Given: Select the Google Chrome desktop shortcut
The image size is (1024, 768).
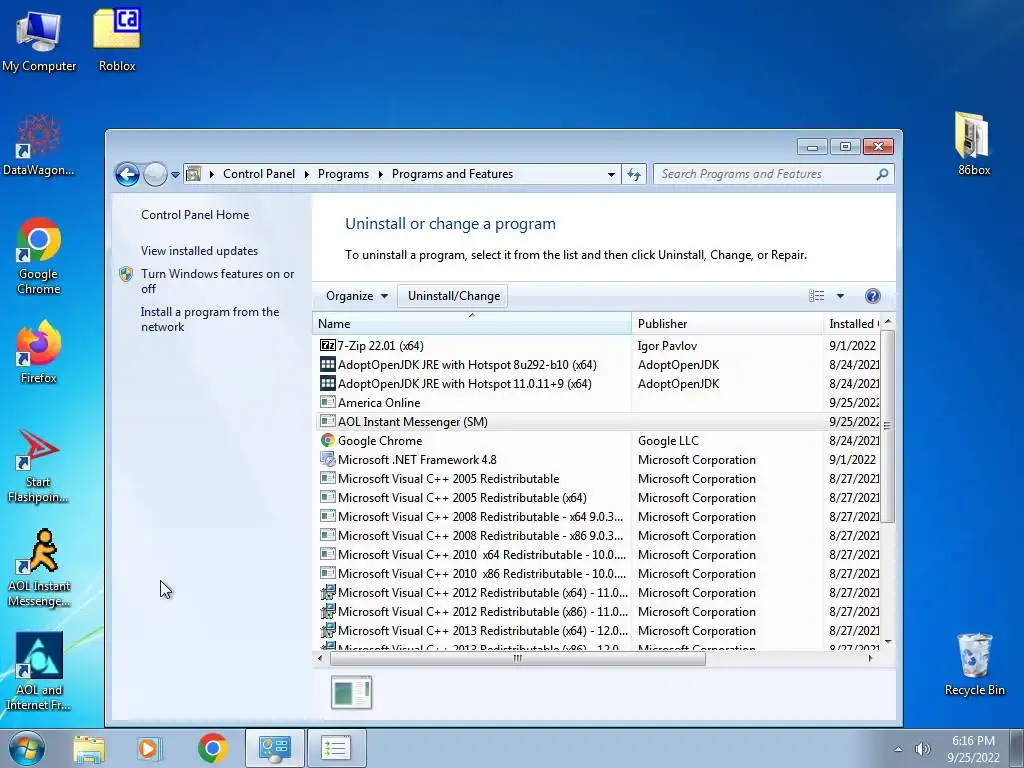Looking at the screenshot, I should click(x=39, y=256).
